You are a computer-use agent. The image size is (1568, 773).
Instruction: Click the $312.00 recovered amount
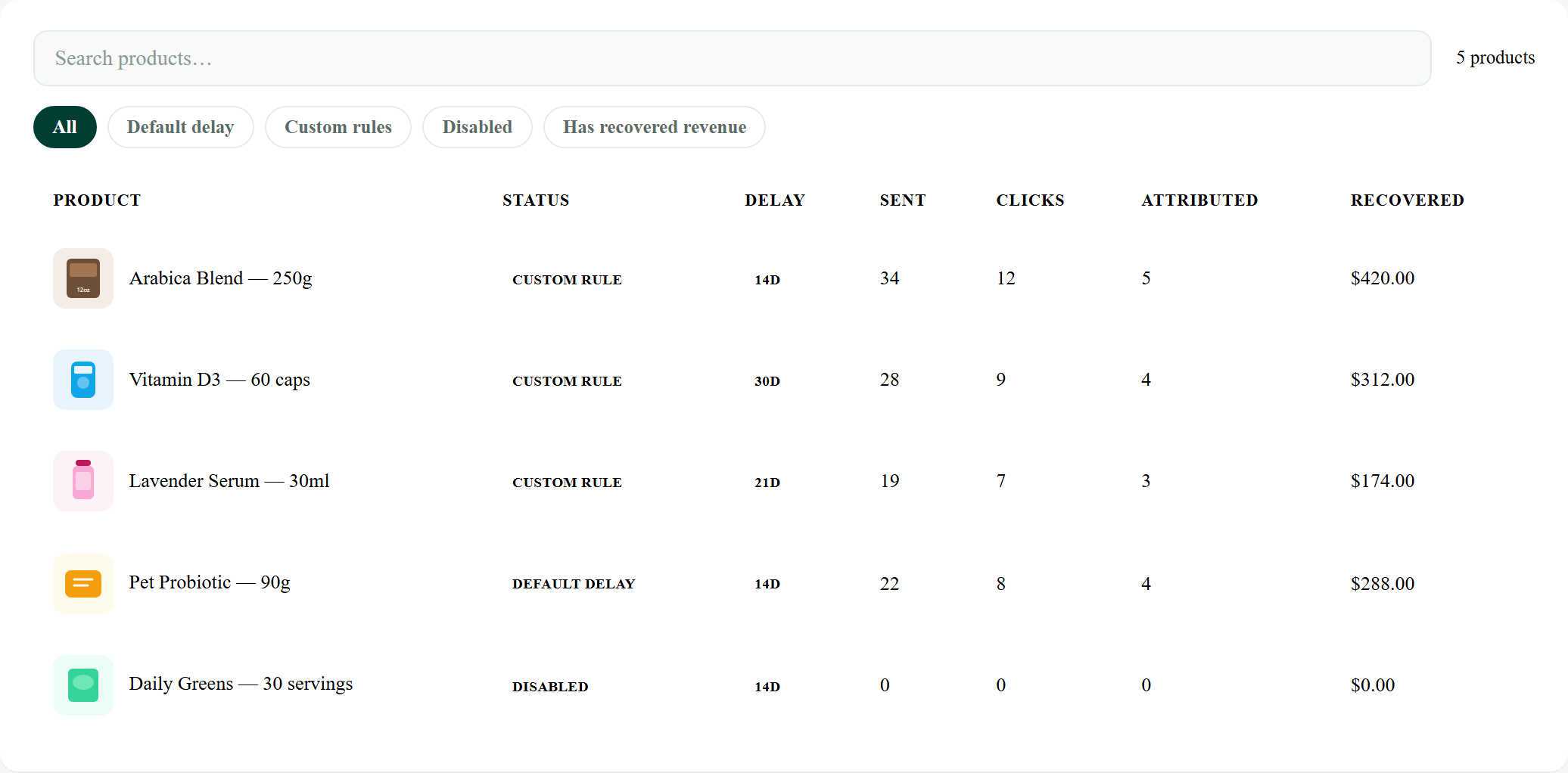click(x=1383, y=380)
